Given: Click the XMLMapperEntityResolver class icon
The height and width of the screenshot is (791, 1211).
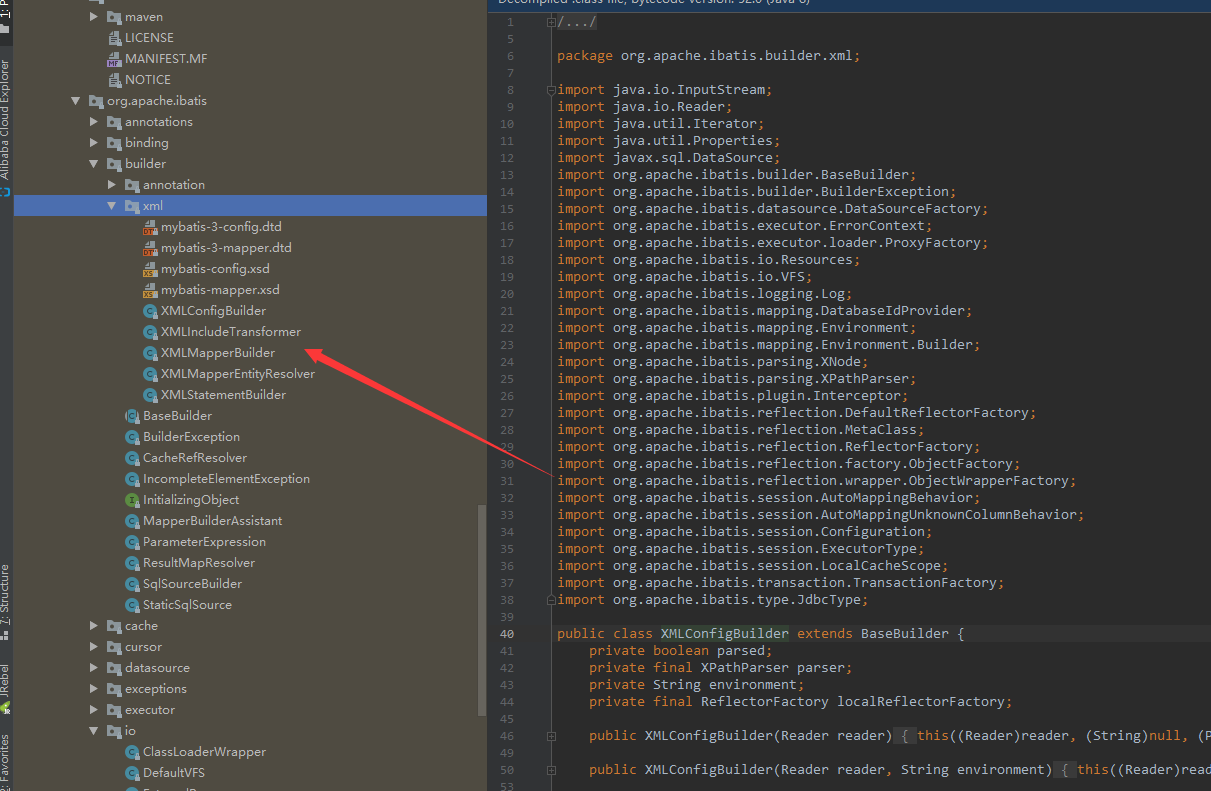Looking at the screenshot, I should pyautogui.click(x=150, y=374).
